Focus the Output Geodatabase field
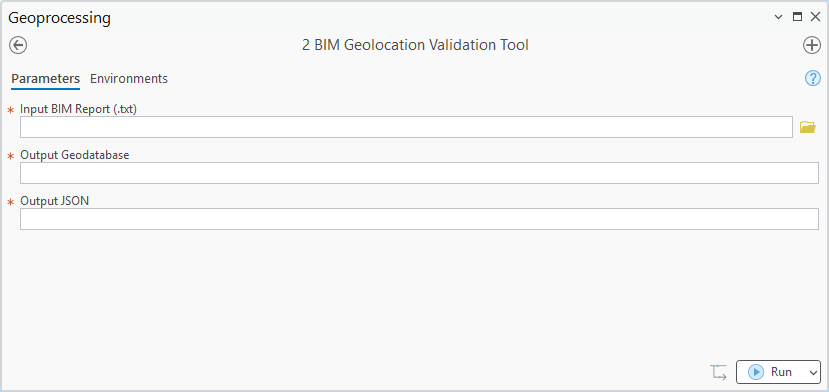Image resolution: width=829 pixels, height=392 pixels. (x=419, y=173)
